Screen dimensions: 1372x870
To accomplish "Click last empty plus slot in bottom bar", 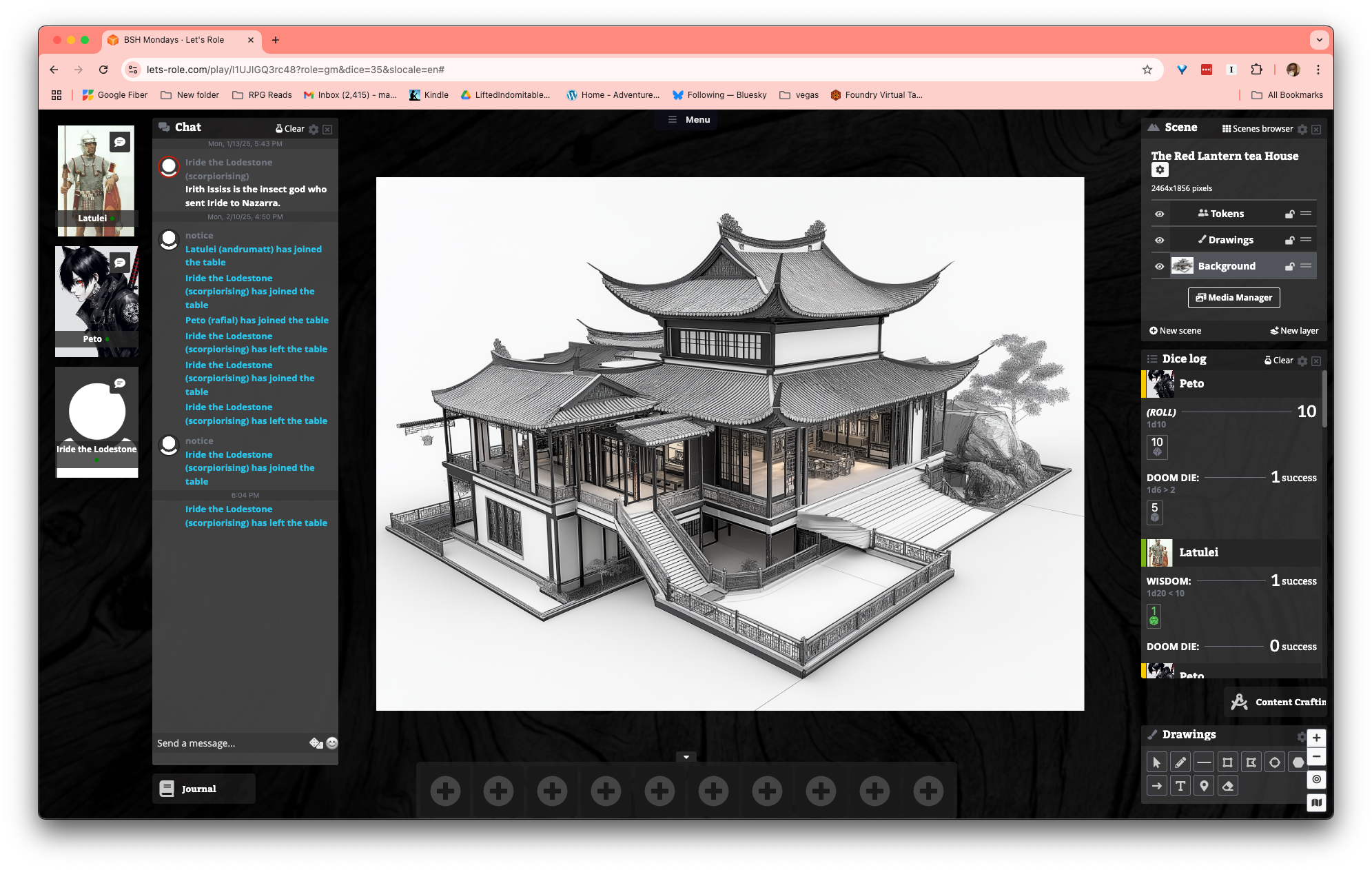I will coord(929,791).
